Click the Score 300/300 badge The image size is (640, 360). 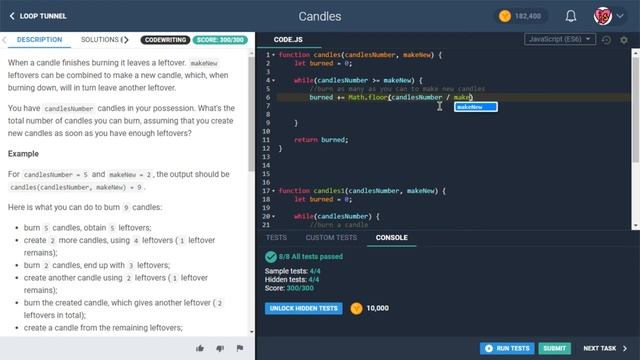pos(220,40)
